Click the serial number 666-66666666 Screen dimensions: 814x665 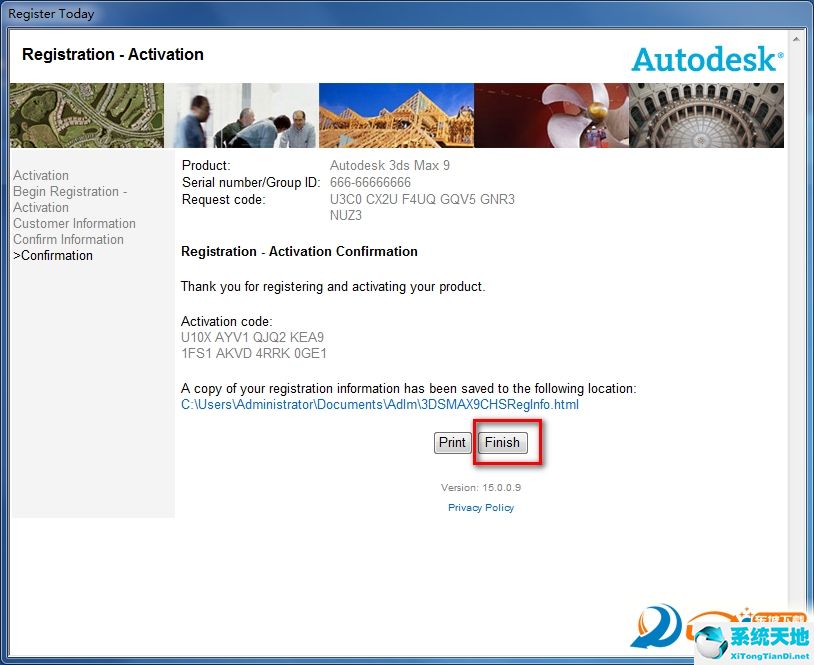[x=370, y=183]
